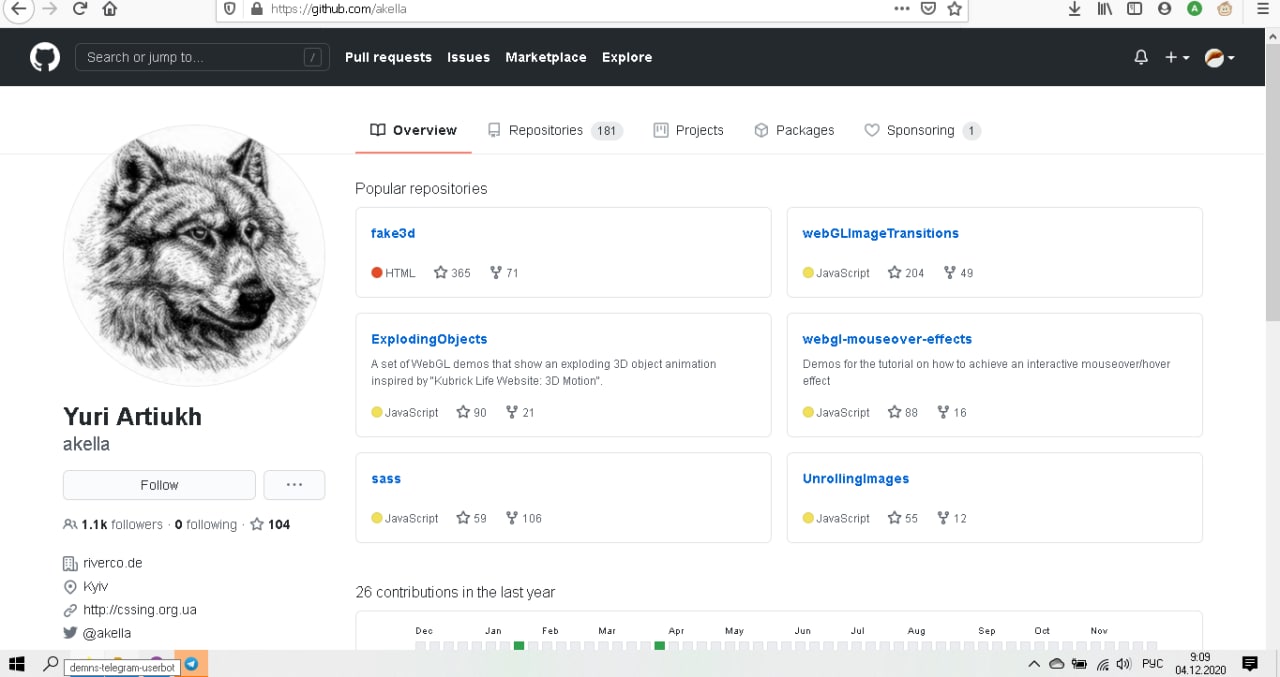The image size is (1280, 677).
Task: Click the site lock icon in address bar
Action: pos(257,8)
